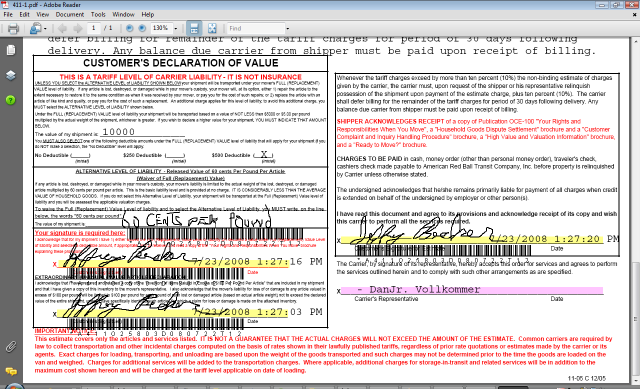Viewport: 640px width, 389px height.
Task: Click the Print icon in toolbar
Action: 13,29
